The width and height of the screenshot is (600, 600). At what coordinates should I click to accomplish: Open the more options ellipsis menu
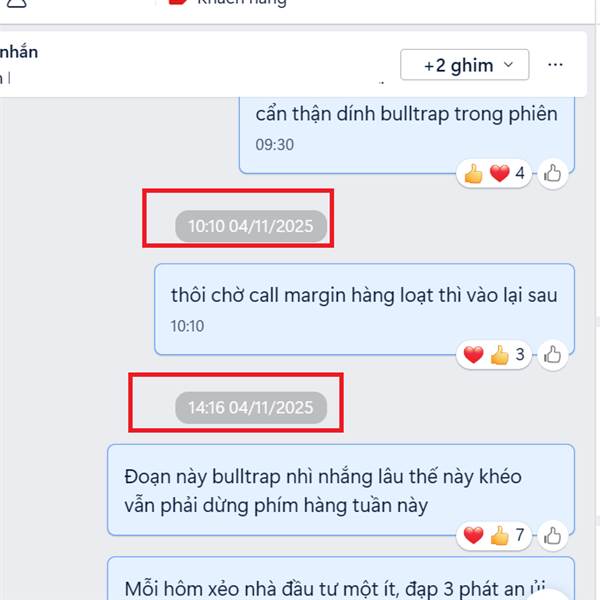(x=555, y=65)
